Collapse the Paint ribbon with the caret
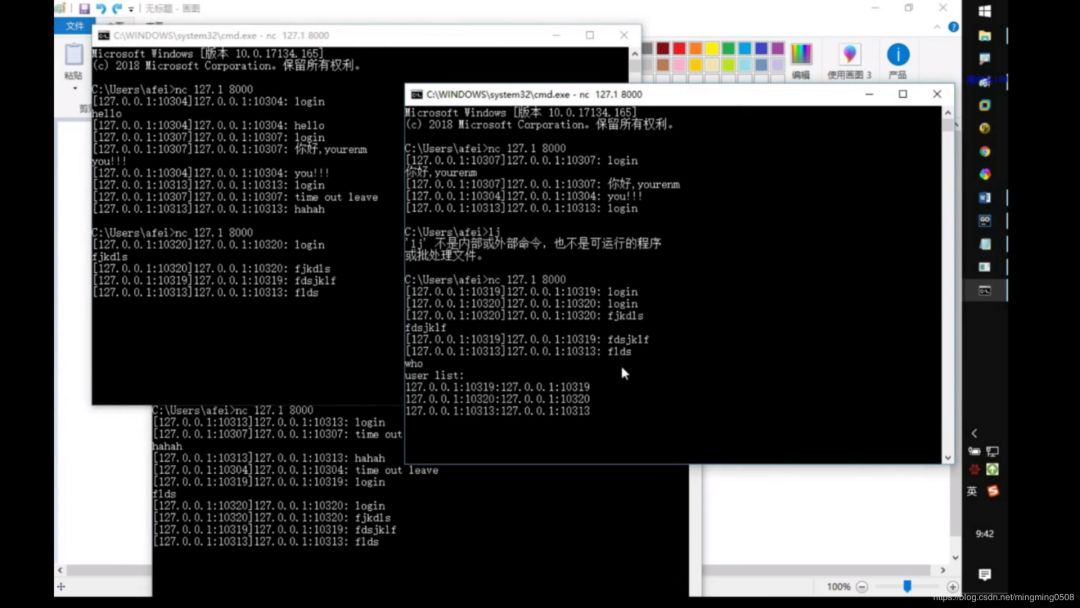The width and height of the screenshot is (1080, 608). point(937,27)
